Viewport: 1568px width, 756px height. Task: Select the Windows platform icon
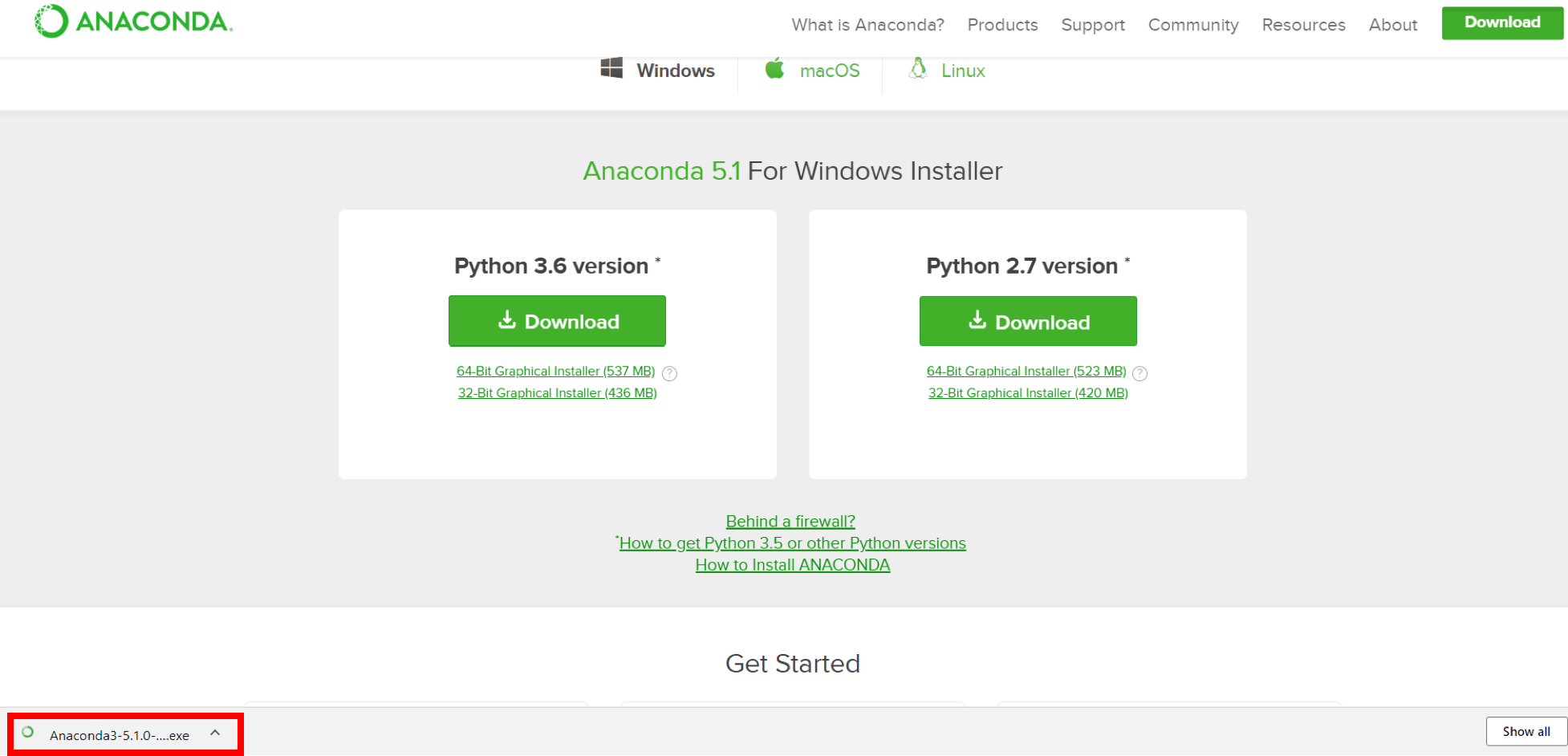click(x=612, y=70)
